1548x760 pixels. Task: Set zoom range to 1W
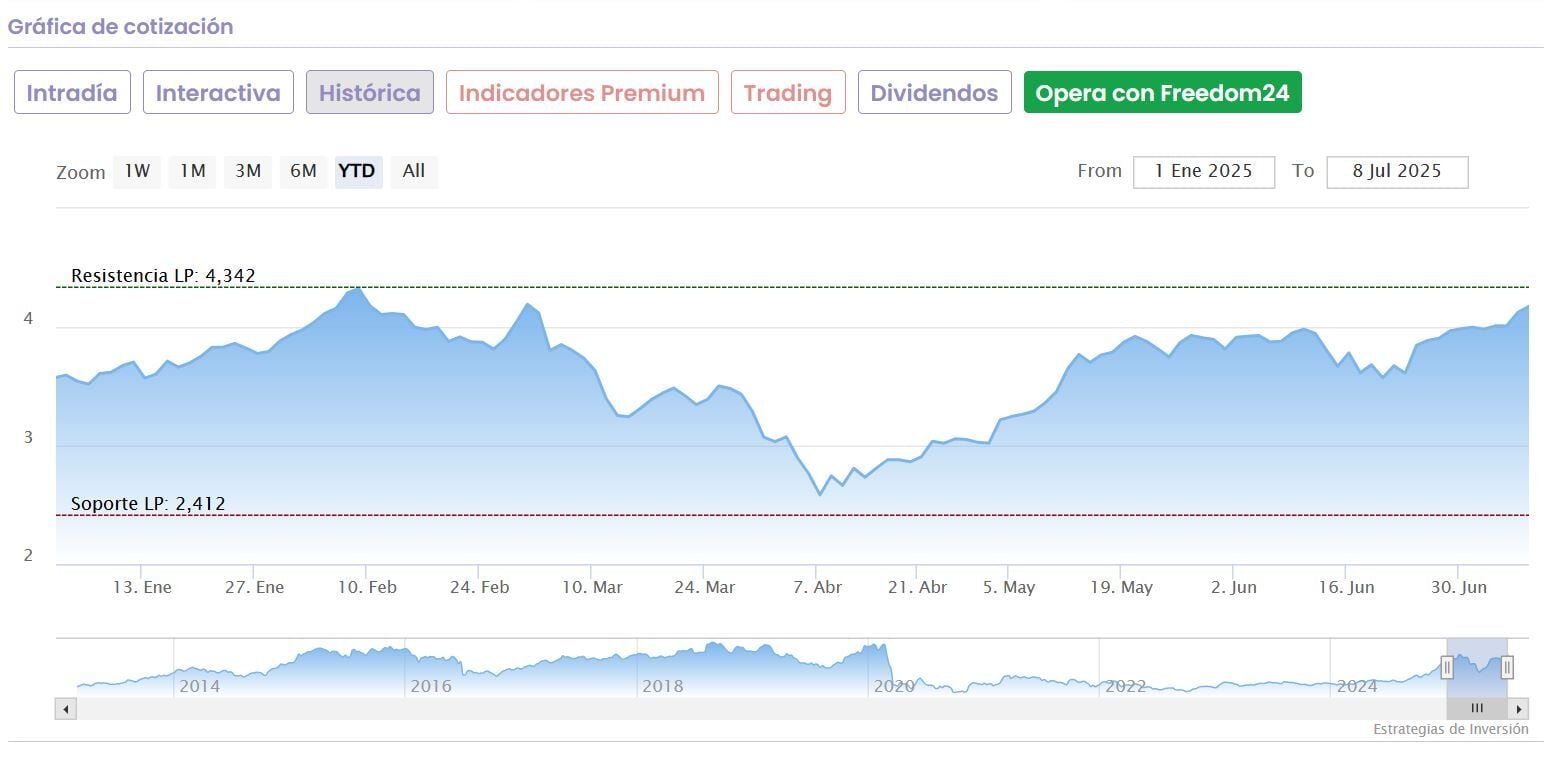[137, 171]
